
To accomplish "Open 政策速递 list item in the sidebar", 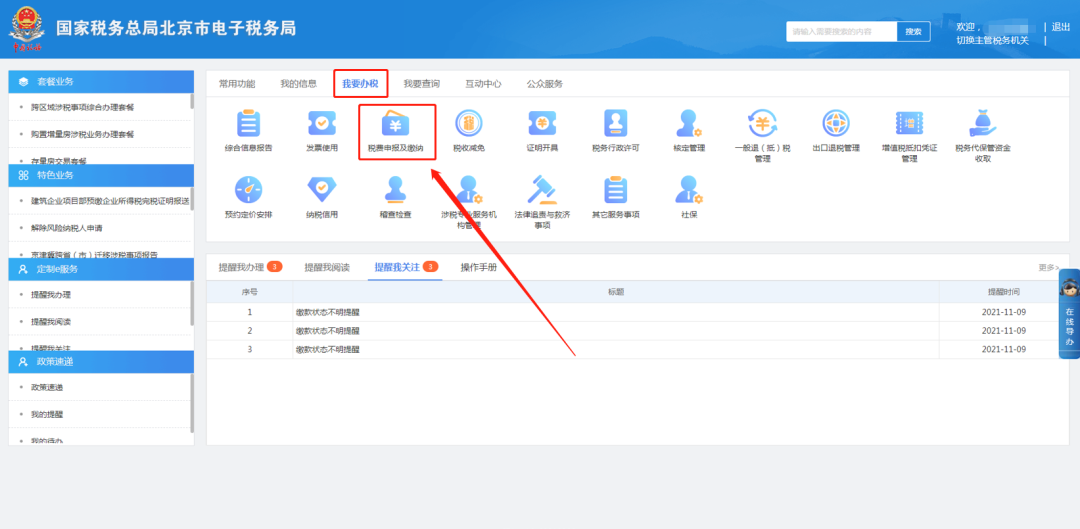I will point(47,388).
